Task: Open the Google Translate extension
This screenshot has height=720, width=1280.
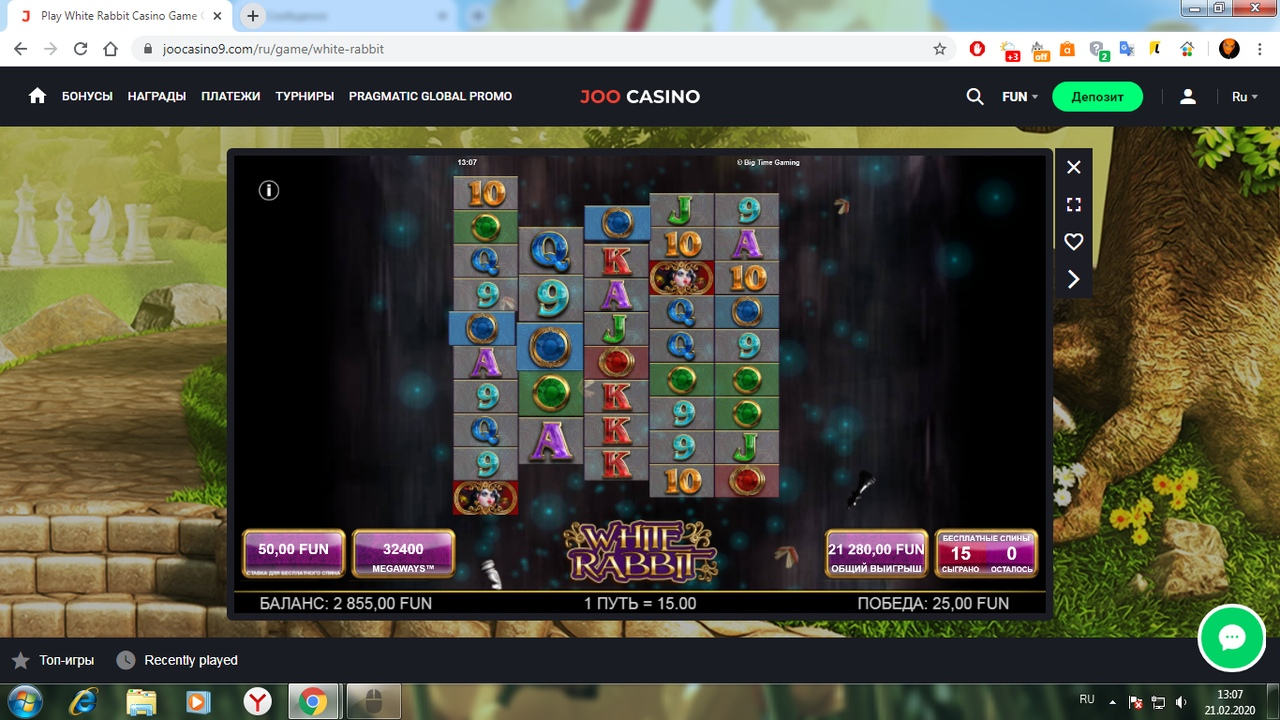Action: tap(1127, 48)
